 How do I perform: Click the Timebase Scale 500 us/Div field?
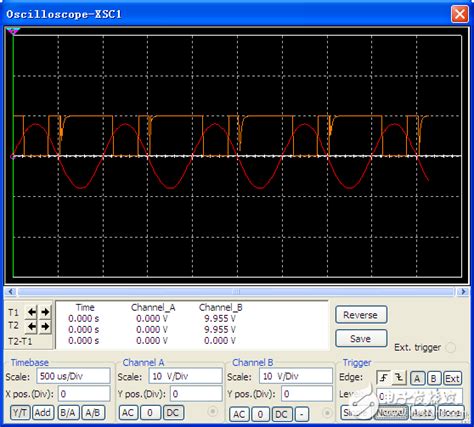(x=73, y=376)
